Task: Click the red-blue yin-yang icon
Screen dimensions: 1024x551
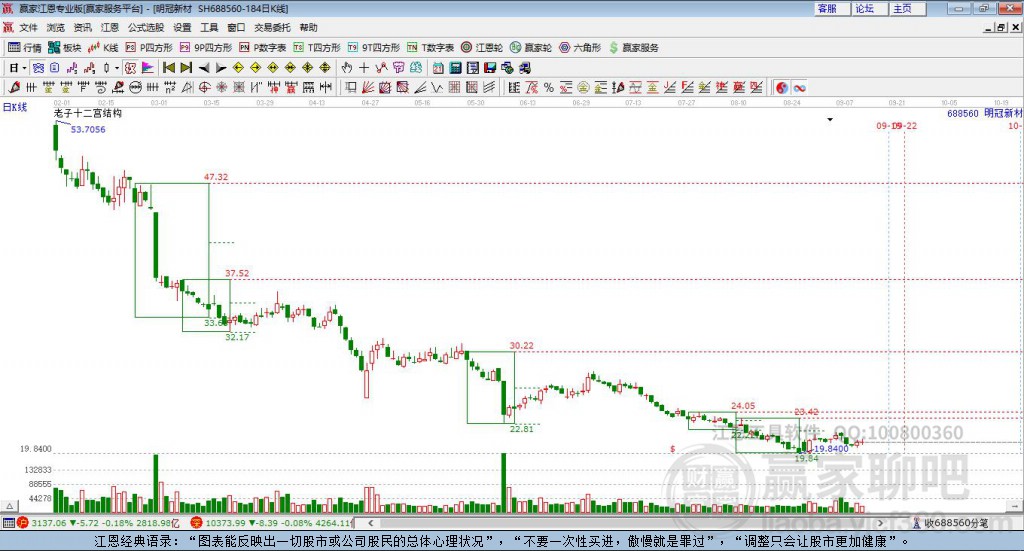Action: coord(782,87)
